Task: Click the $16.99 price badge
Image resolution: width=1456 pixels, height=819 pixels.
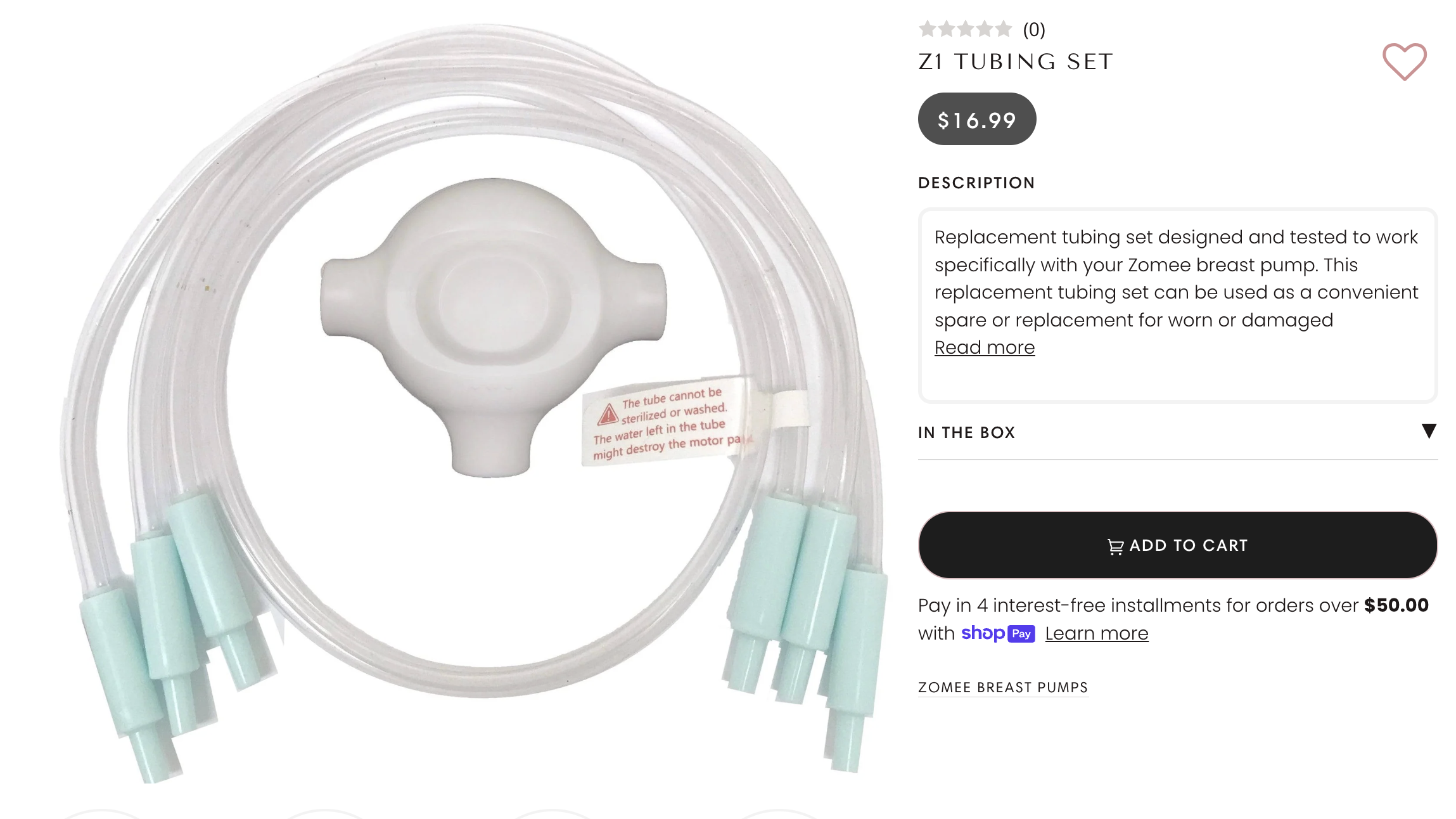Action: pos(977,119)
